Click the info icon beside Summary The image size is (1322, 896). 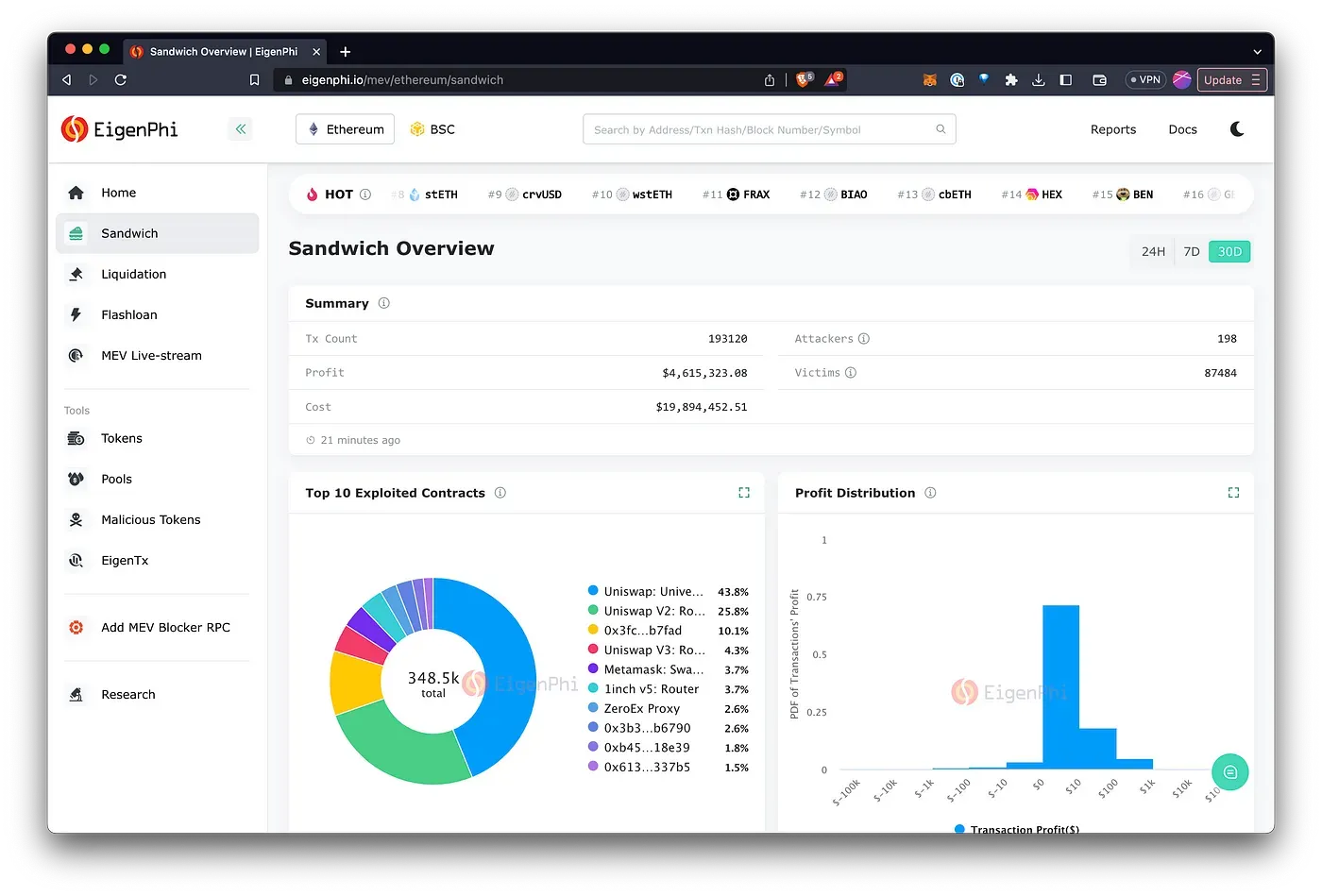pos(384,303)
